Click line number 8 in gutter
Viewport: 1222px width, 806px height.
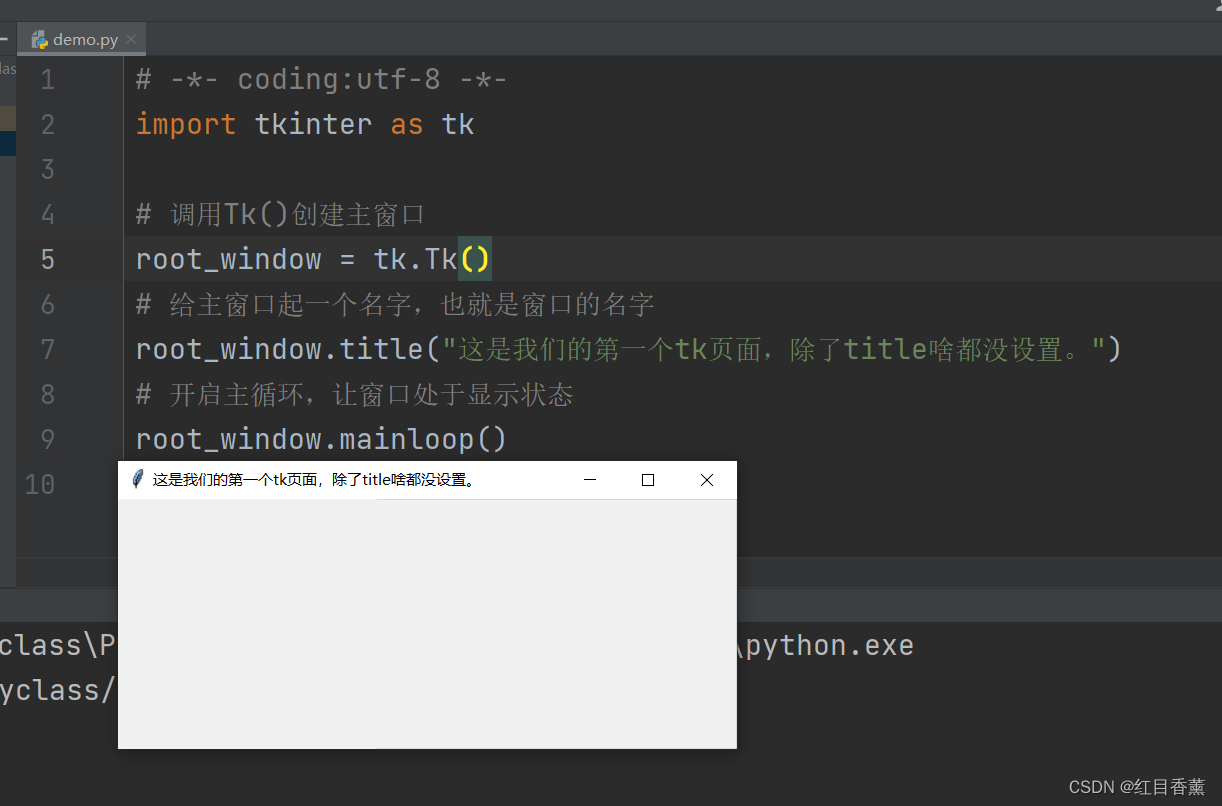(x=47, y=395)
